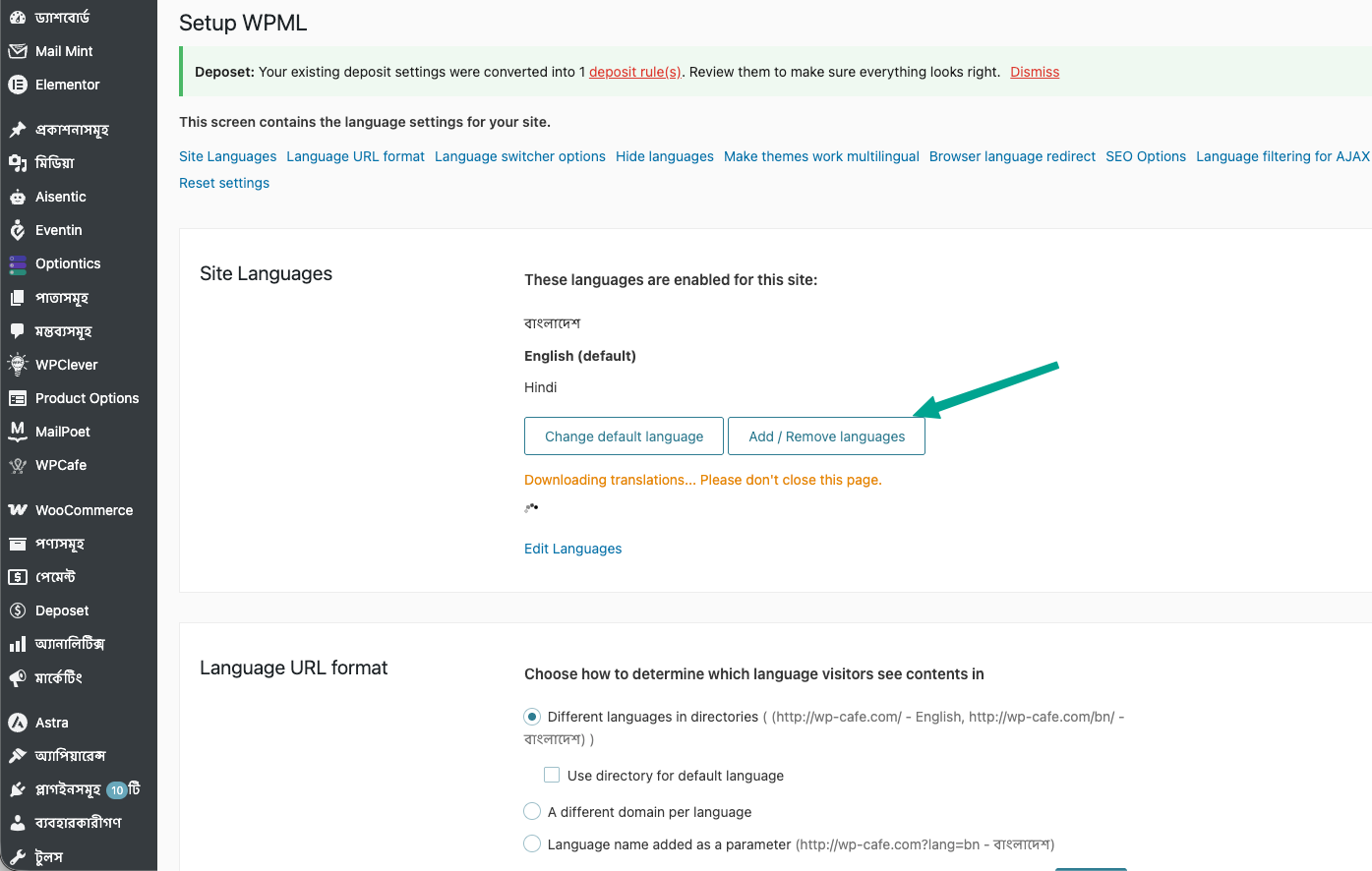Click the WooCommerce logo icon
The height and width of the screenshot is (871, 1372).
[18, 510]
